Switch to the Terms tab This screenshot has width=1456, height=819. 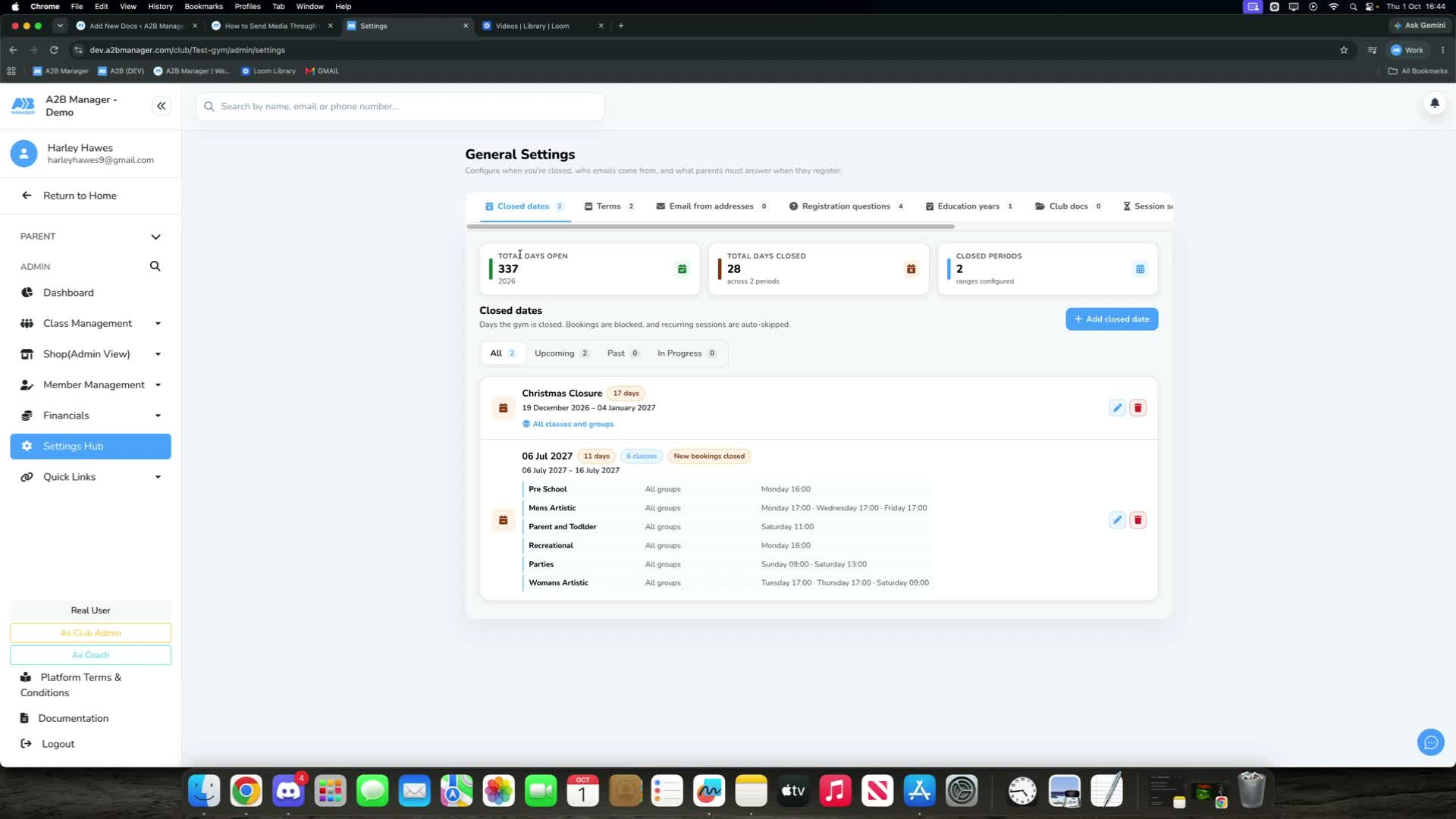tap(610, 206)
